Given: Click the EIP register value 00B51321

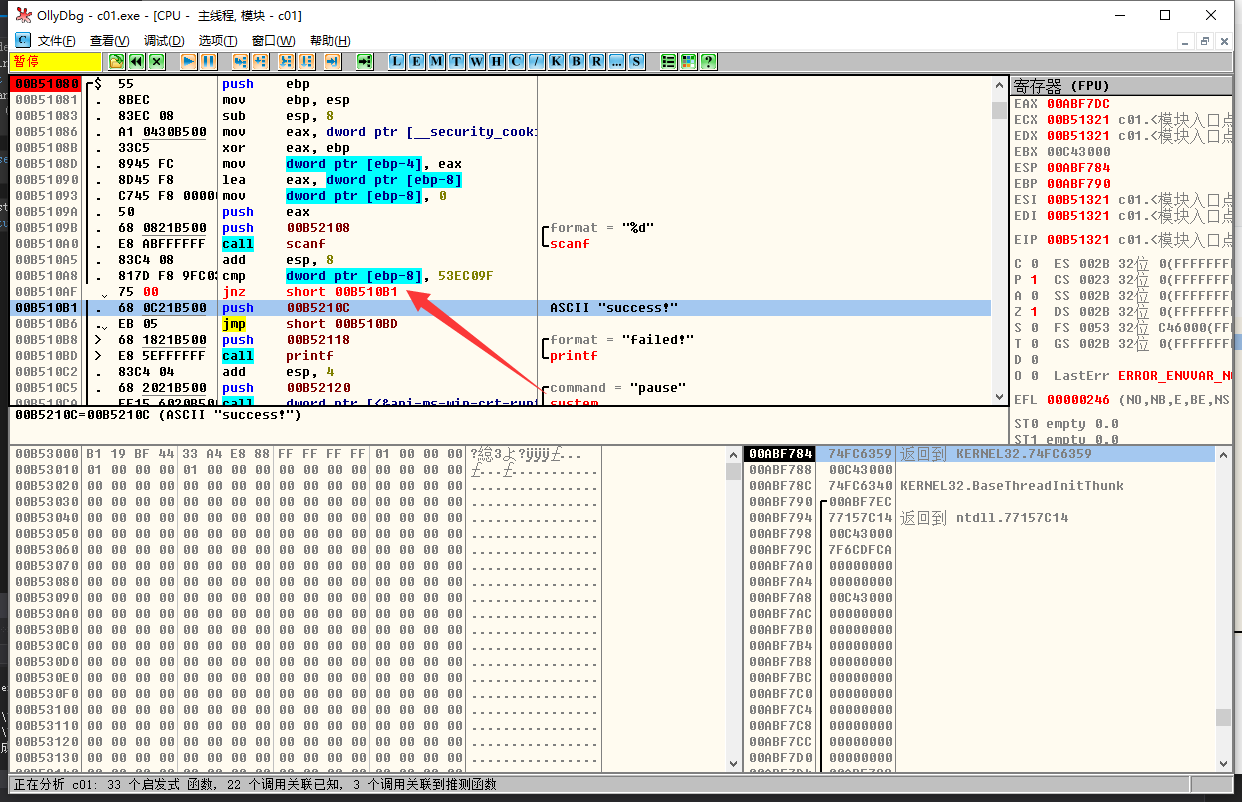Looking at the screenshot, I should [x=1078, y=240].
